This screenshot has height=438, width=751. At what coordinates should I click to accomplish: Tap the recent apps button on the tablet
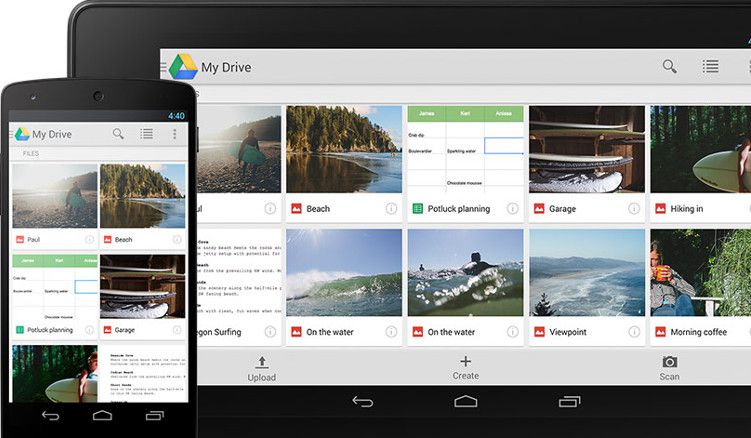(569, 401)
